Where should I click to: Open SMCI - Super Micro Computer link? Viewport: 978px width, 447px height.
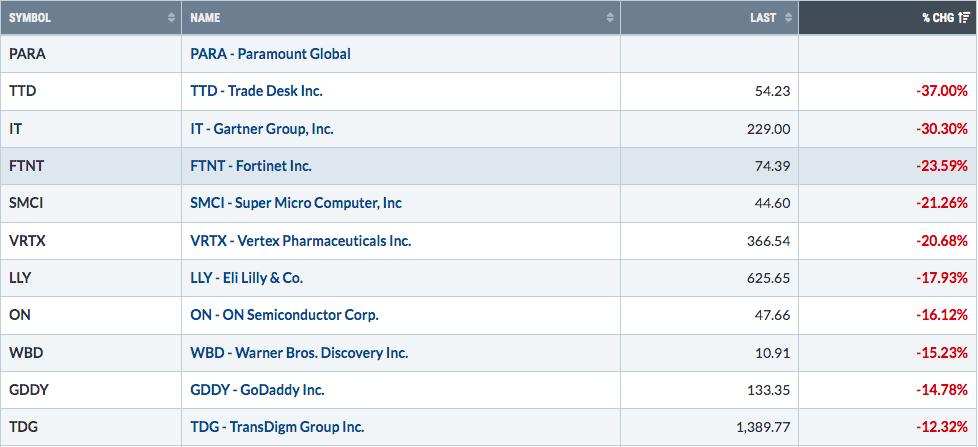coord(296,203)
